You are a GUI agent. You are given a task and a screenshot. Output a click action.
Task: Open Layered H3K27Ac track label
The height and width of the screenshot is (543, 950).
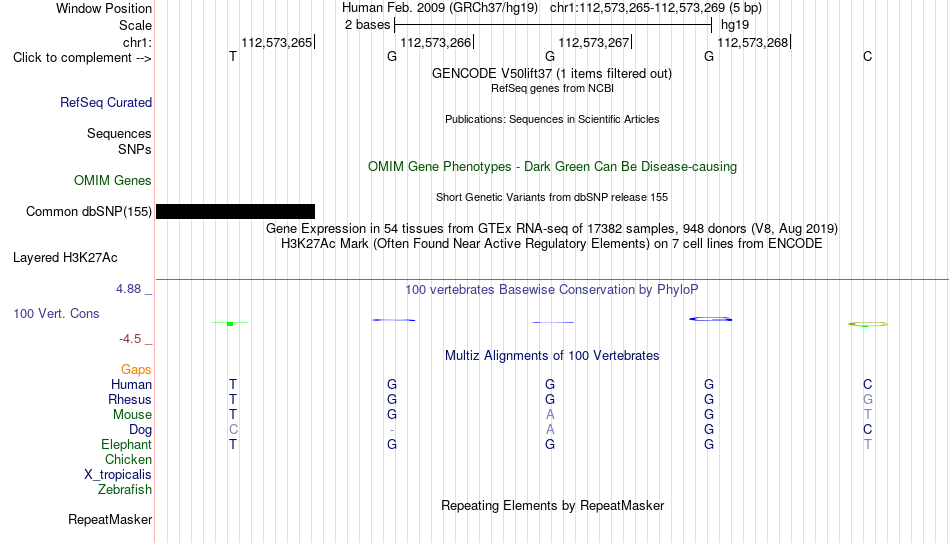tap(65, 258)
